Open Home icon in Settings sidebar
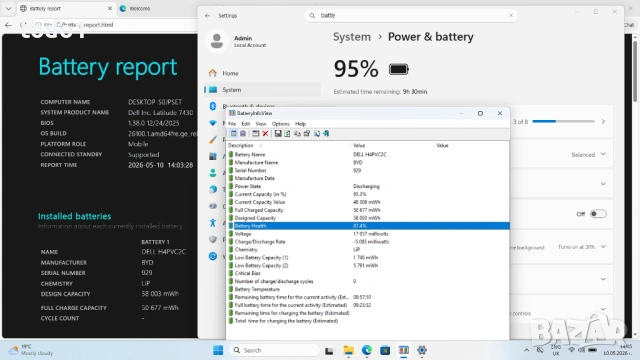Image resolution: width=640 pixels, height=360 pixels. [x=213, y=73]
